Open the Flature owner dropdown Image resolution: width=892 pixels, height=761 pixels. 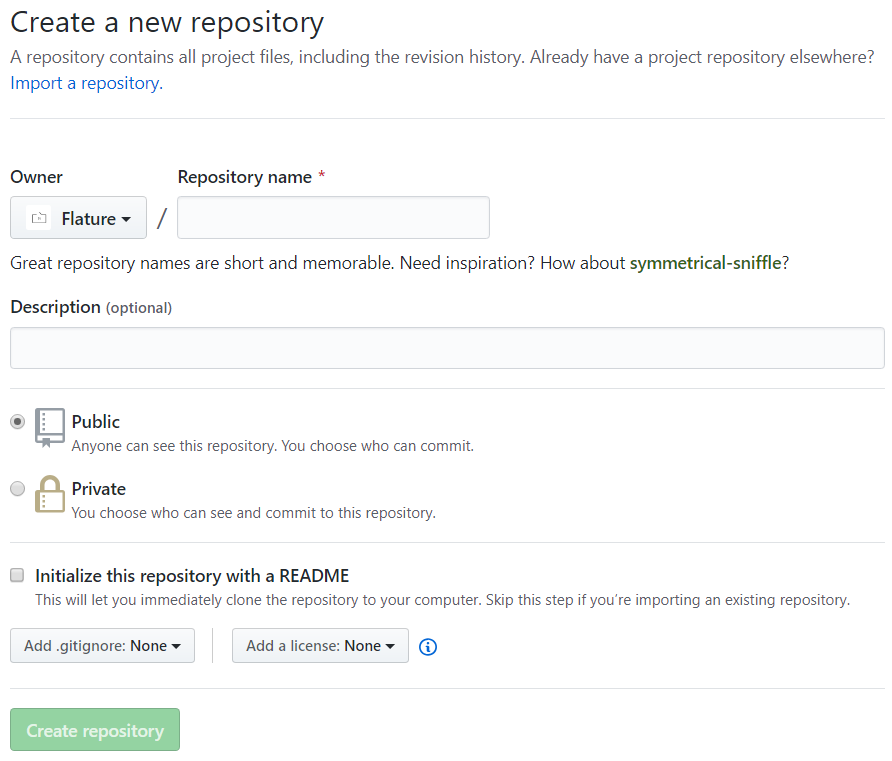click(79, 218)
